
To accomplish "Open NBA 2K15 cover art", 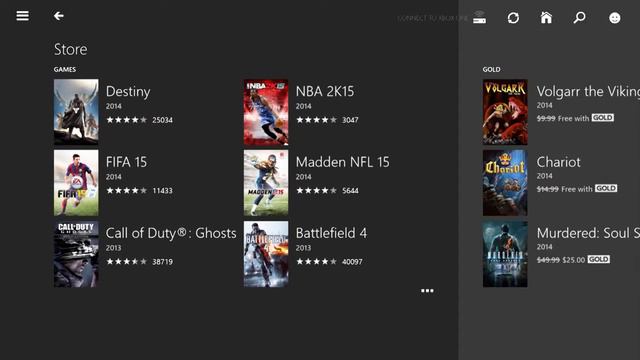I will tap(266, 112).
